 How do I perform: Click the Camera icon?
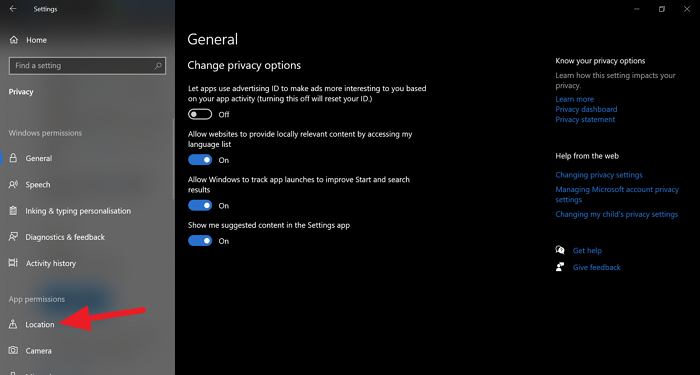tap(13, 350)
